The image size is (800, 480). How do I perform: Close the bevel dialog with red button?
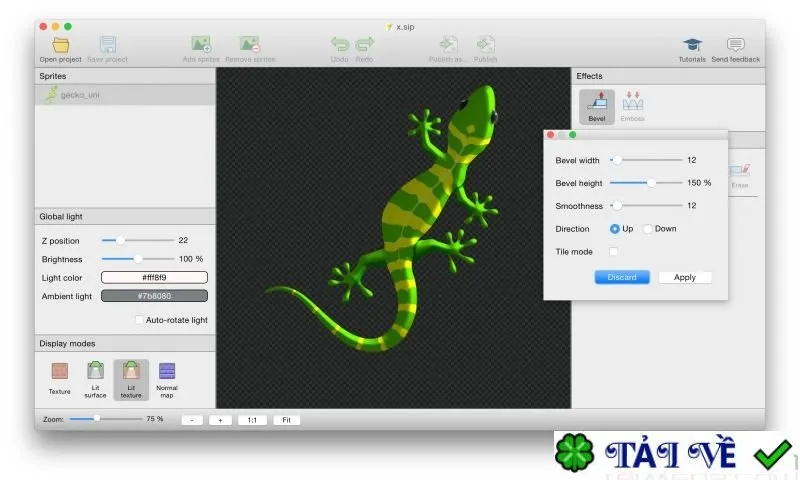(550, 135)
